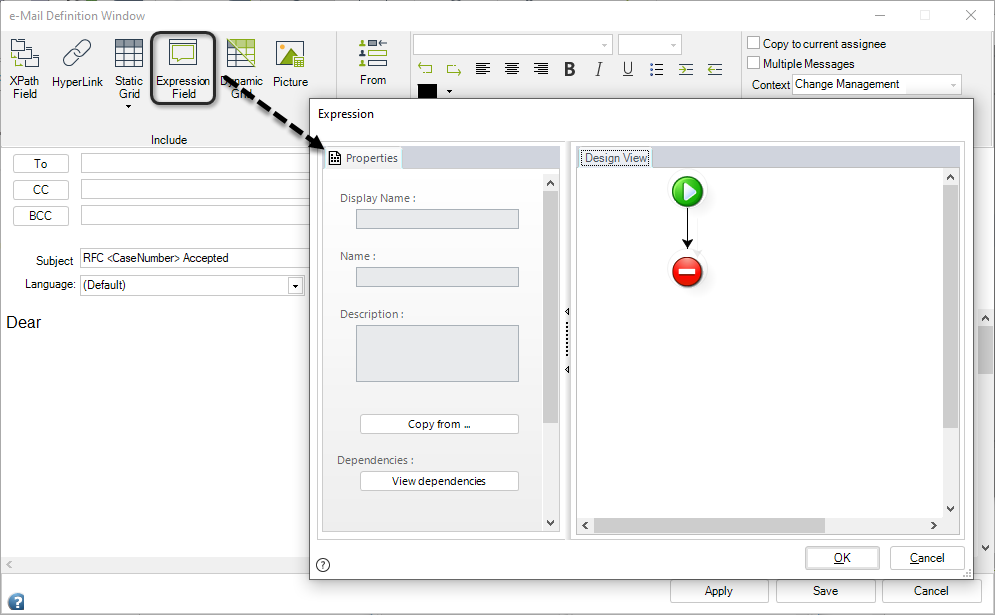The width and height of the screenshot is (995, 615).
Task: Cancel the e-Mail Definition Window
Action: click(931, 591)
